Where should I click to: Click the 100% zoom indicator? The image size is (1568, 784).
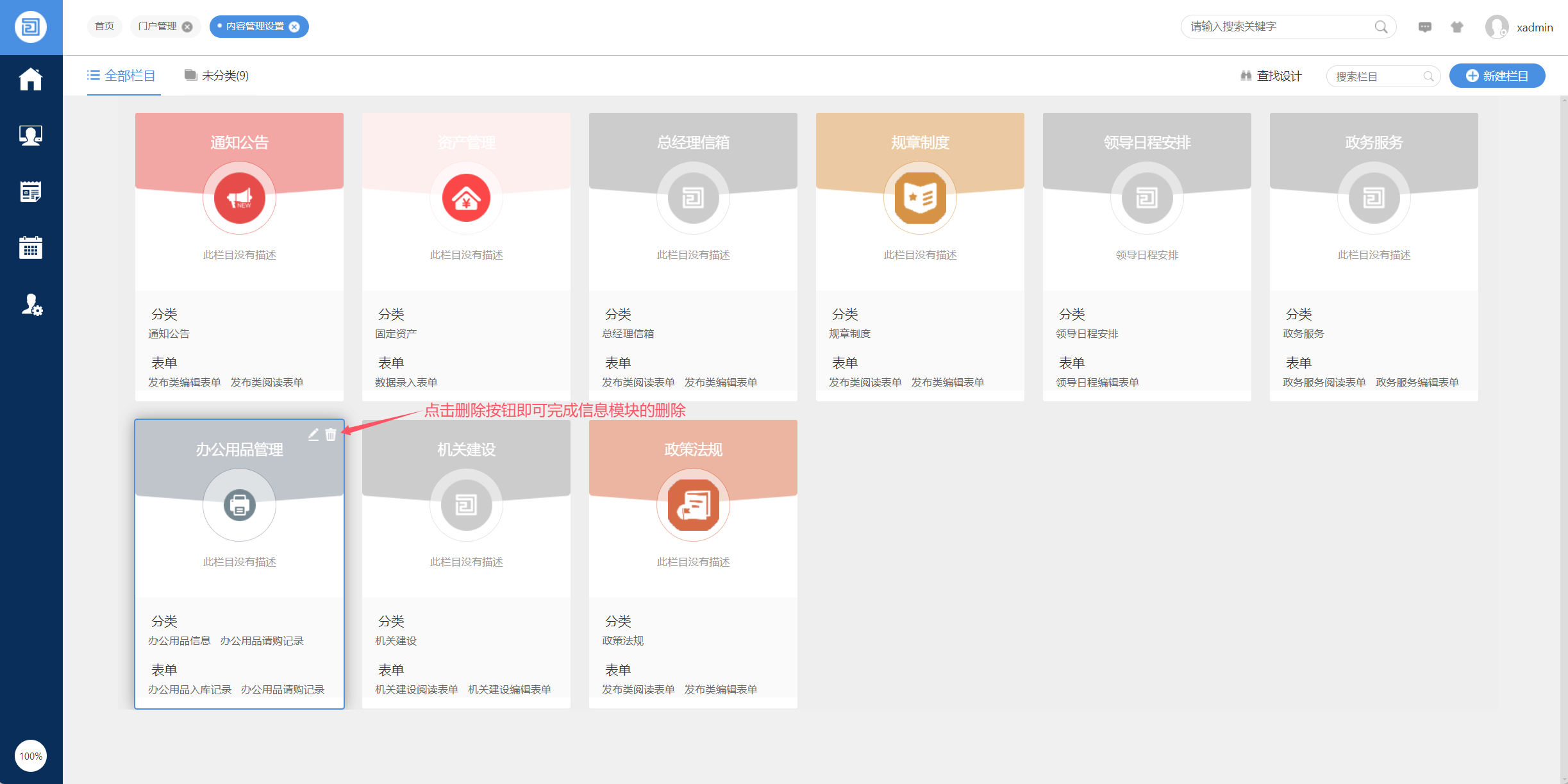(x=31, y=756)
